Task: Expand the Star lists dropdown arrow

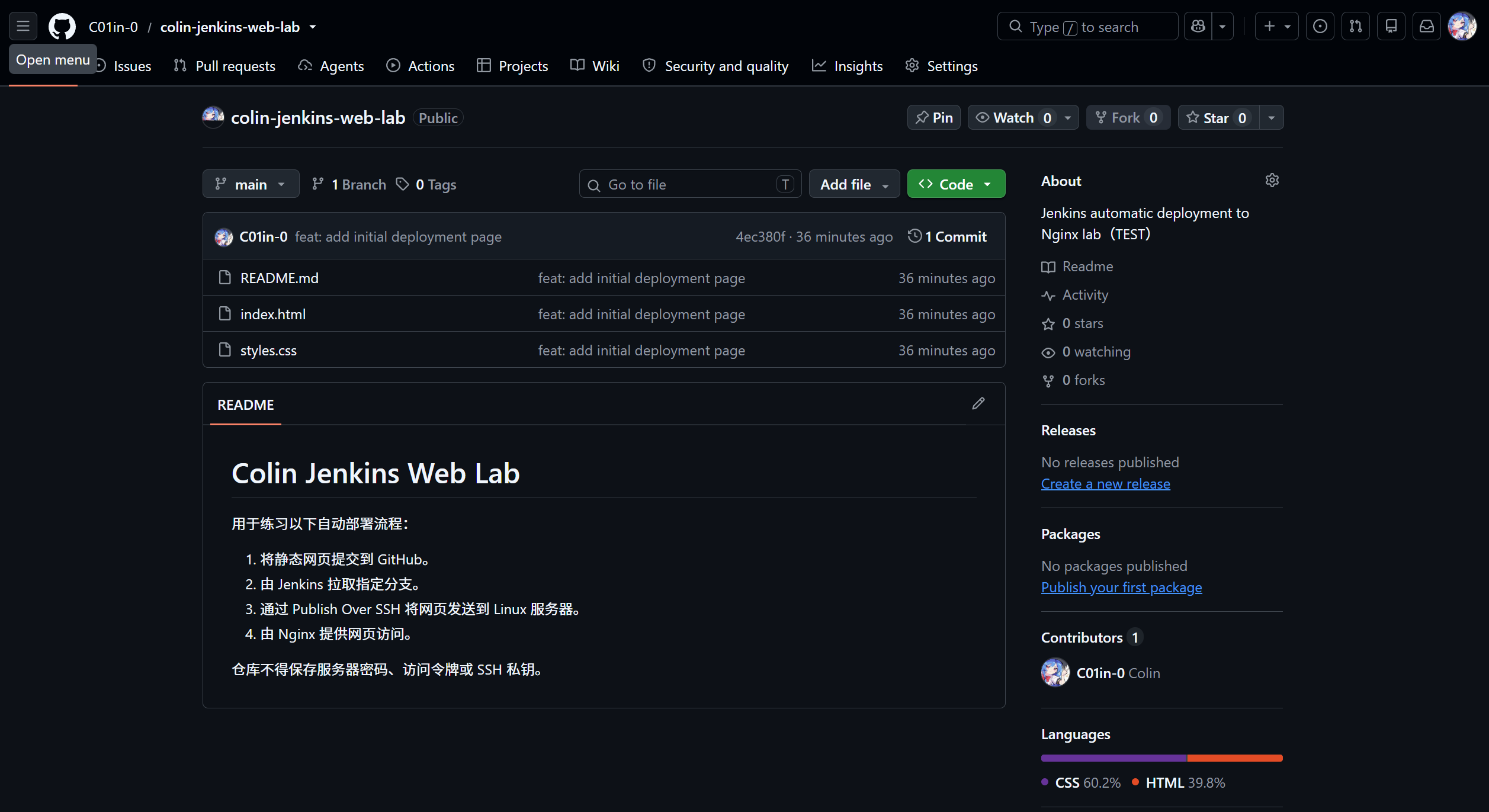Action: pos(1272,118)
